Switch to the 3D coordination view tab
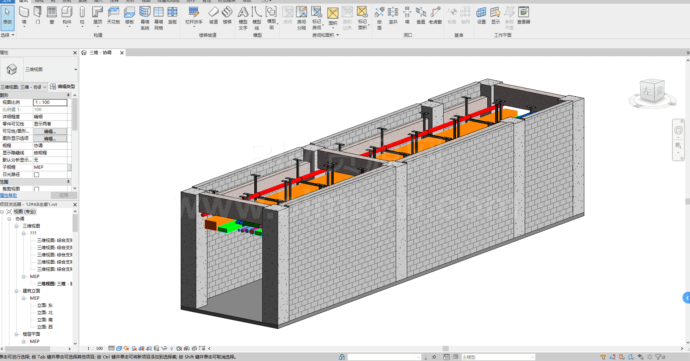This screenshot has height=361, width=690. click(101, 52)
